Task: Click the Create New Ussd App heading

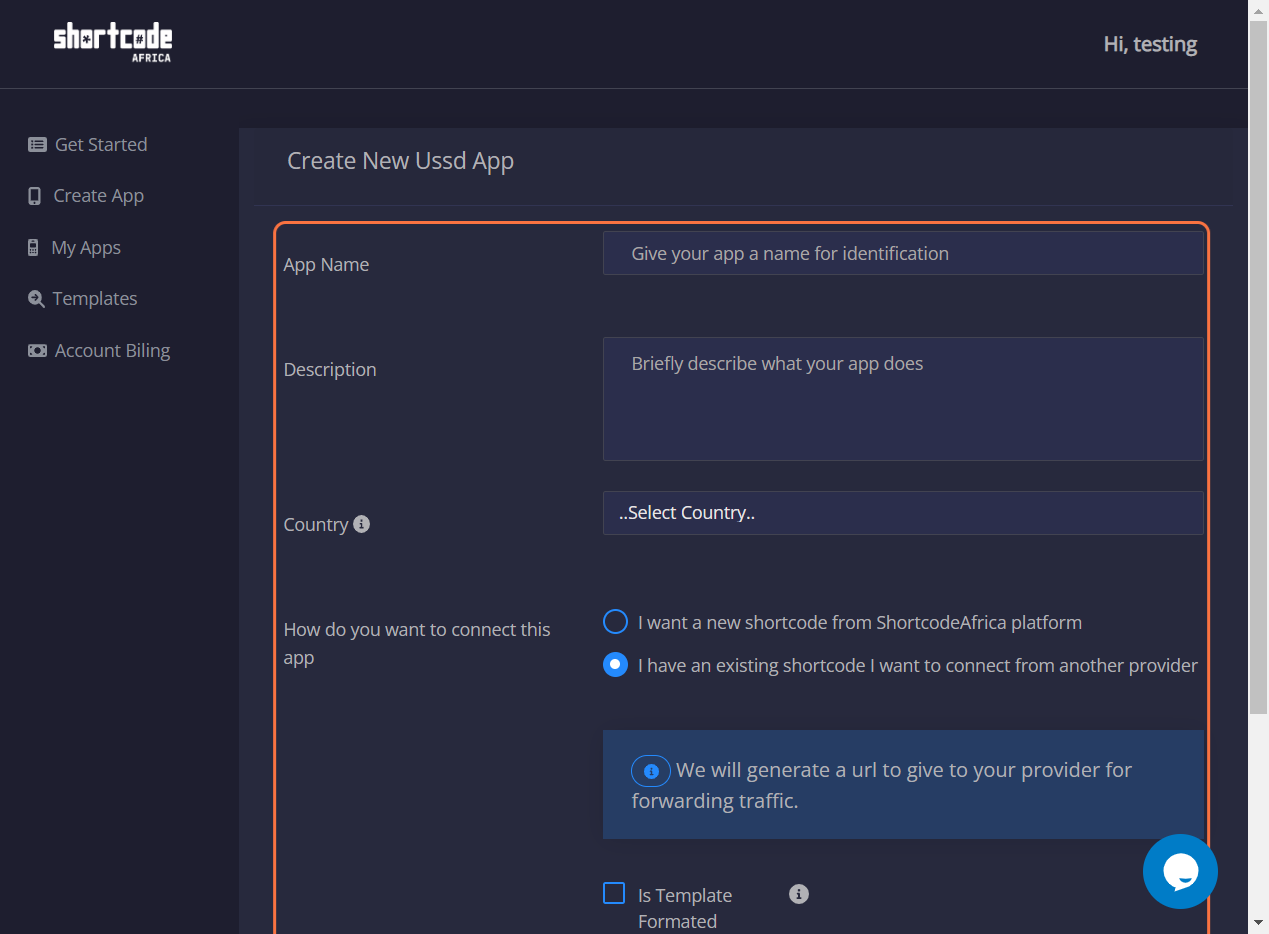Action: coord(400,161)
